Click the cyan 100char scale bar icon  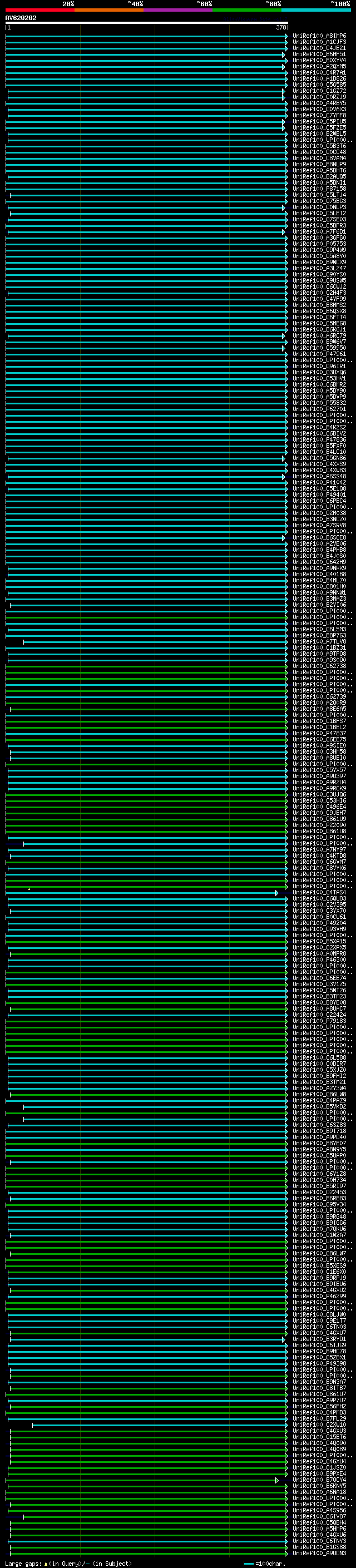[x=248, y=1564]
